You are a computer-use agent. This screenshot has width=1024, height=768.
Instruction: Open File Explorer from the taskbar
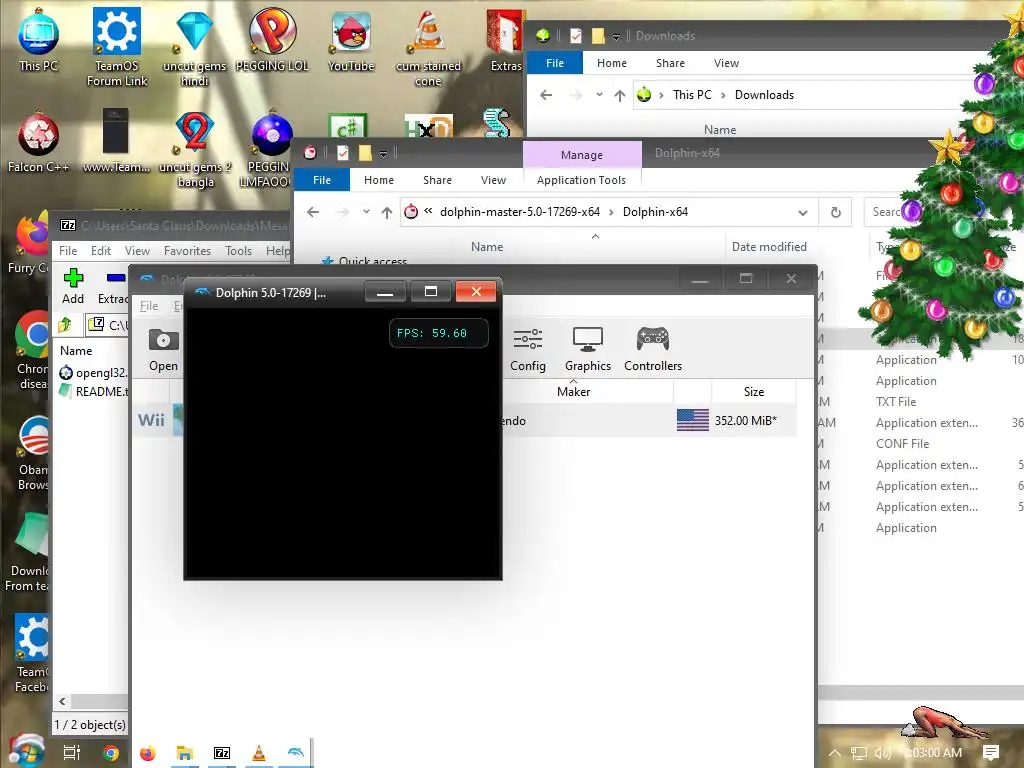tap(185, 753)
